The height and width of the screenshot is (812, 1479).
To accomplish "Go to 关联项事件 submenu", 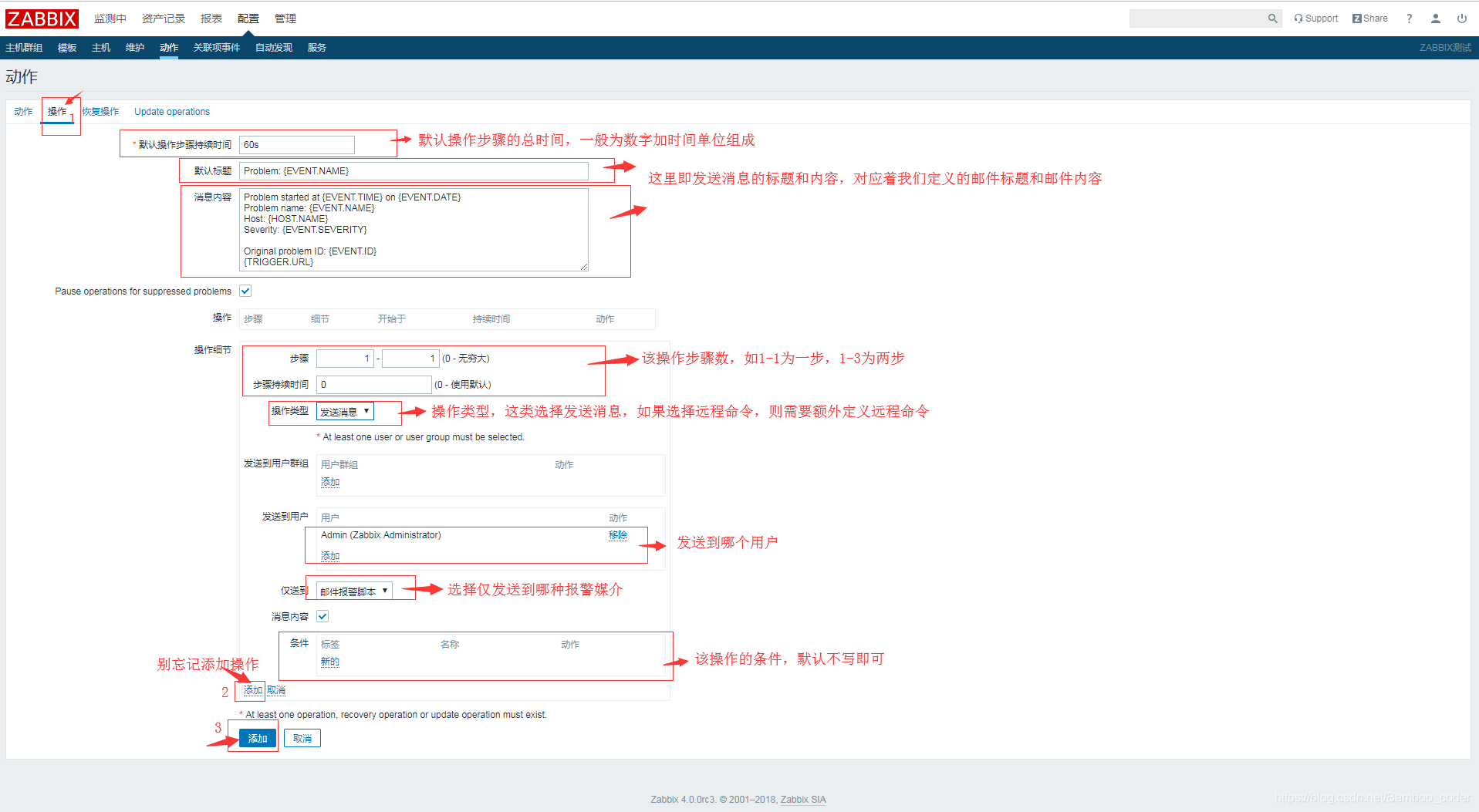I will coord(217,48).
